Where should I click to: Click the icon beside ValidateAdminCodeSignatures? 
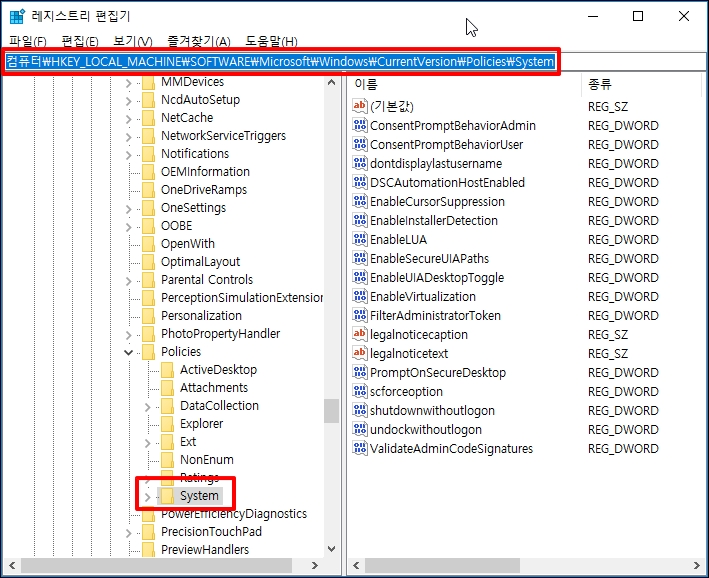360,448
